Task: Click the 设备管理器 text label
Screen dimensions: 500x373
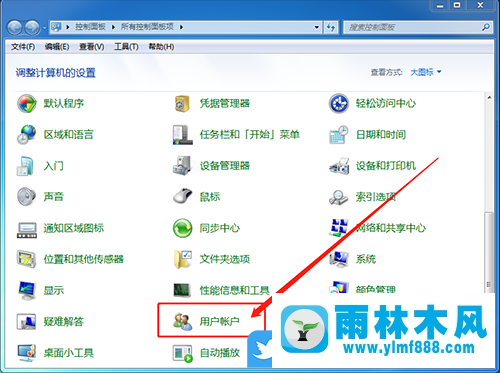Action: pos(224,166)
